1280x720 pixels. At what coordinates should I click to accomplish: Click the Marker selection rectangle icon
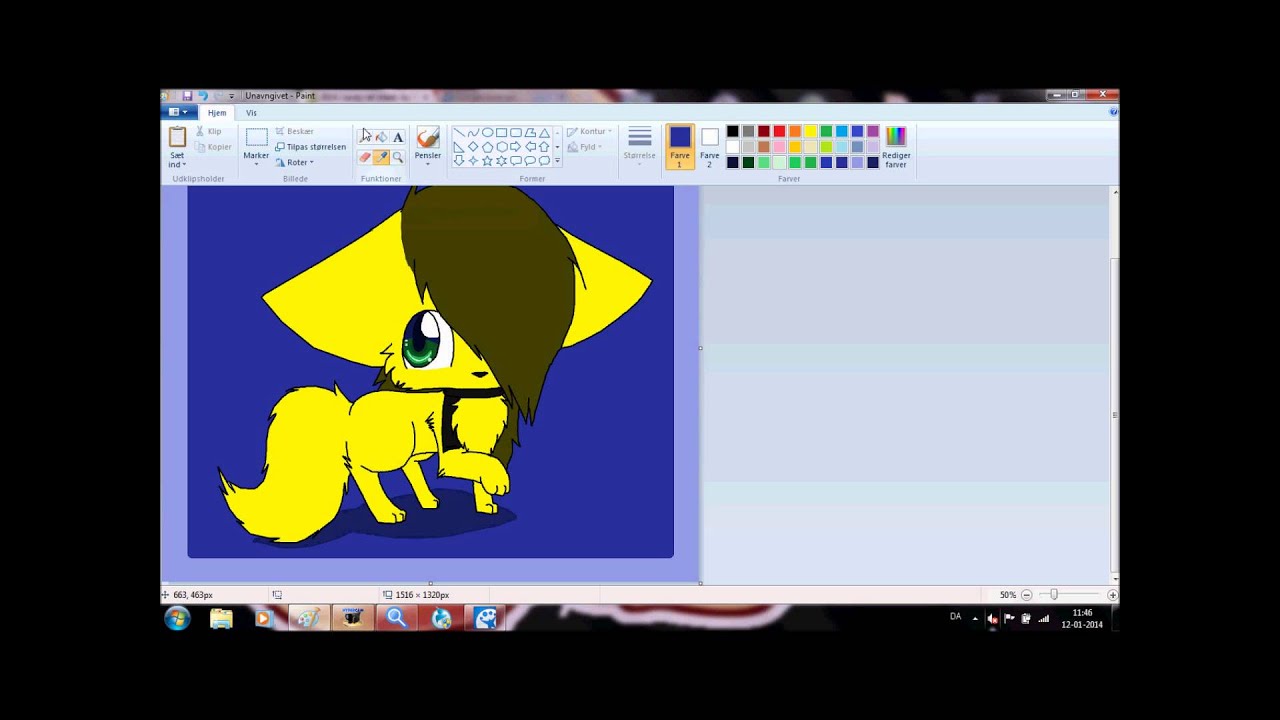click(256, 138)
